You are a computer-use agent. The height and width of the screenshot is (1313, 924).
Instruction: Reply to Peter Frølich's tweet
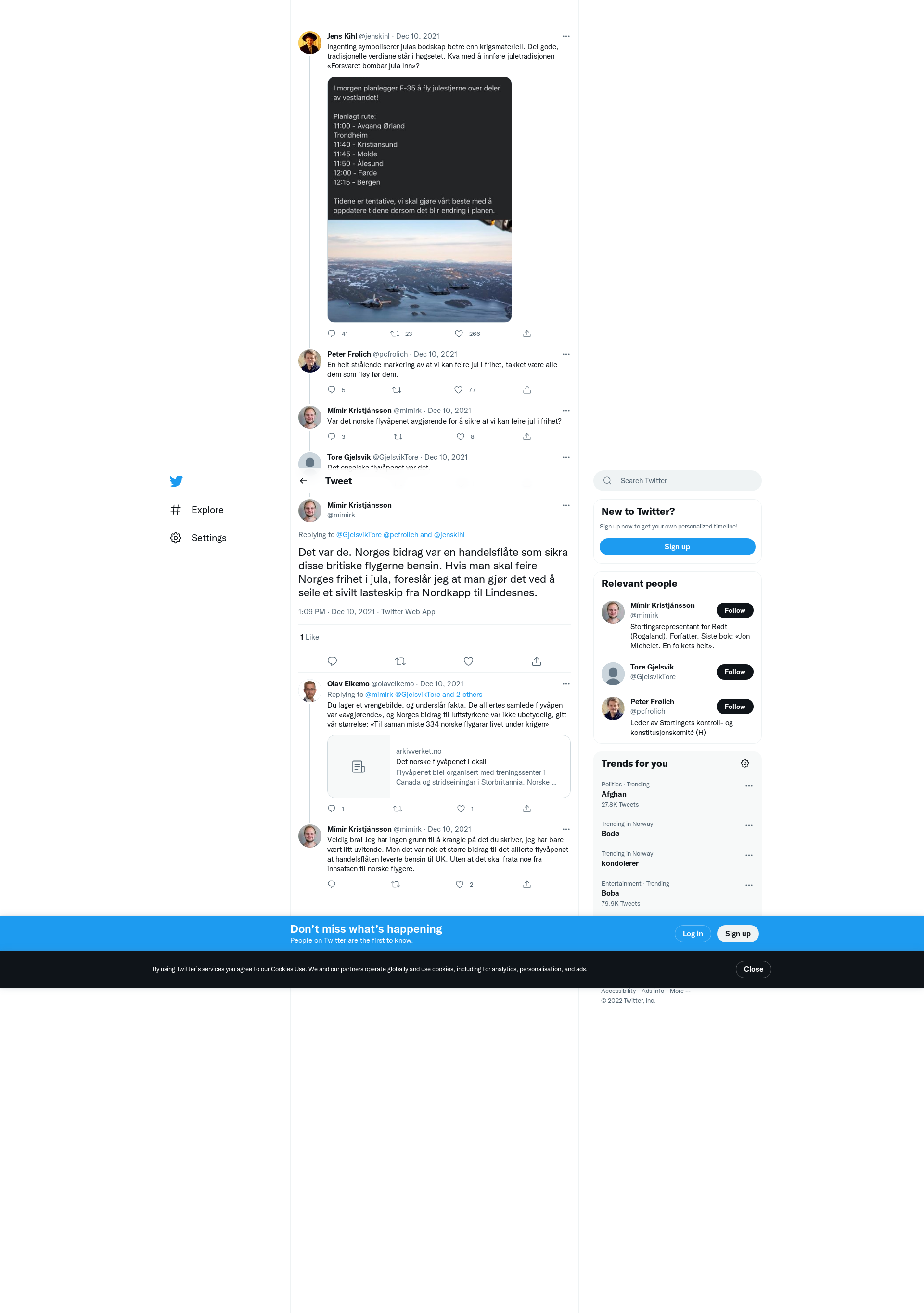click(x=332, y=390)
